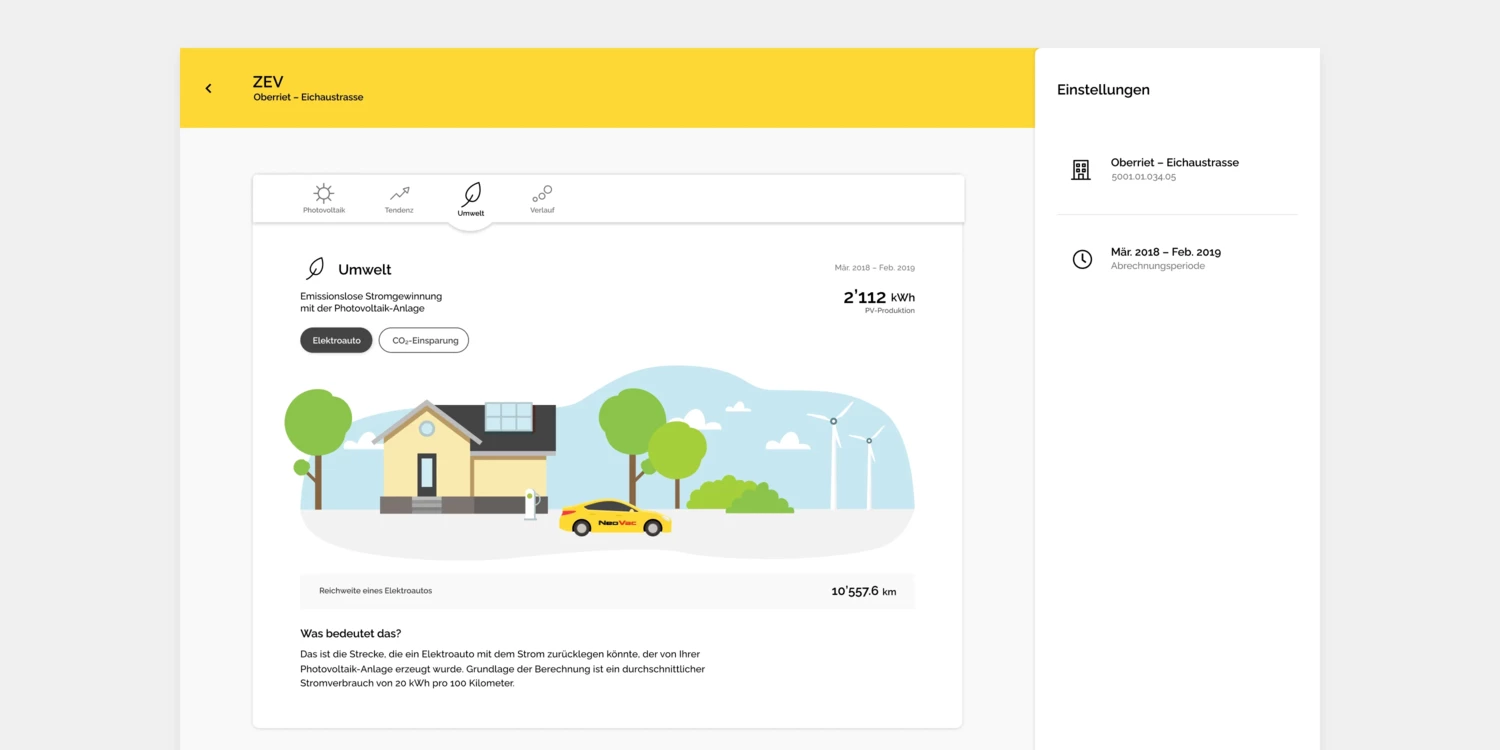The width and height of the screenshot is (1500, 750).
Task: Click the wind turbines in illustration
Action: point(848,456)
